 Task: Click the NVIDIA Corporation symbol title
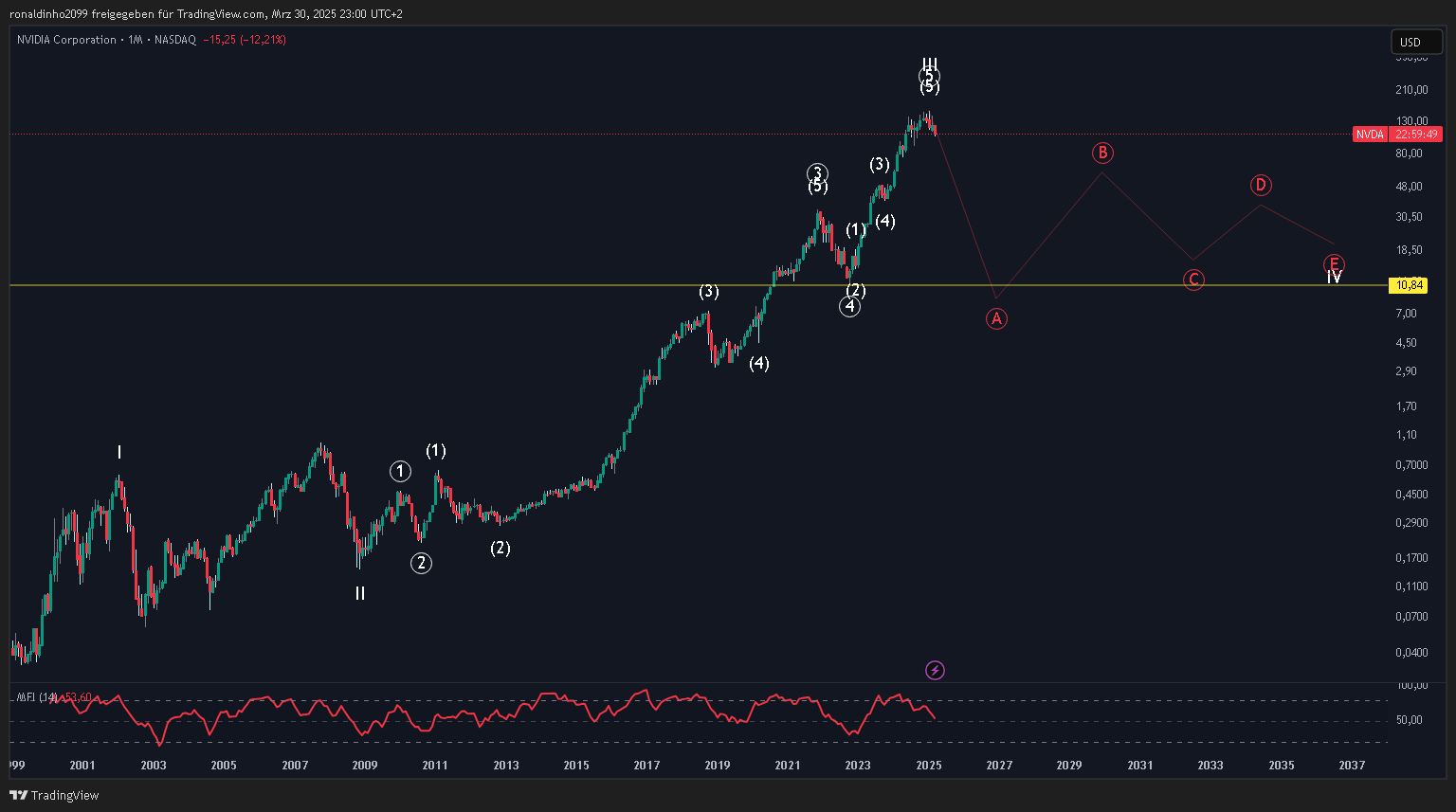tap(66, 40)
